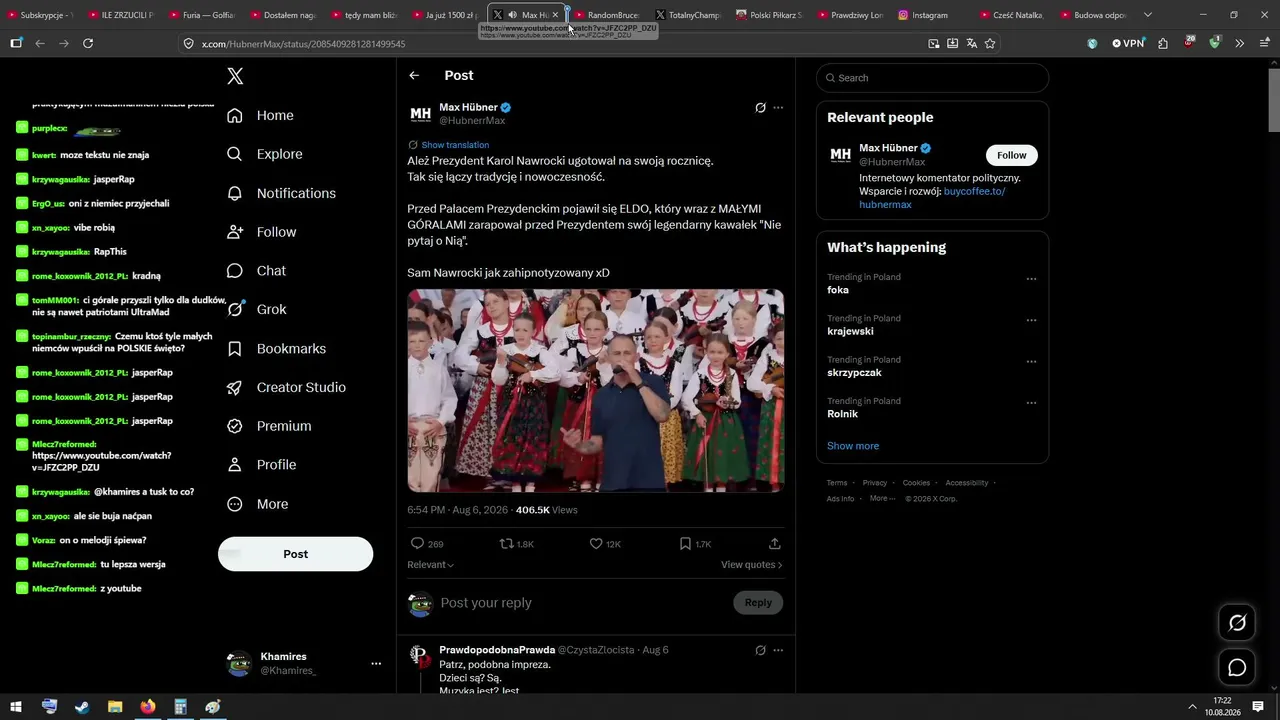Image resolution: width=1280 pixels, height=720 pixels.
Task: Open more options on PrawdopodobnaPrawda's reply
Action: coord(778,650)
